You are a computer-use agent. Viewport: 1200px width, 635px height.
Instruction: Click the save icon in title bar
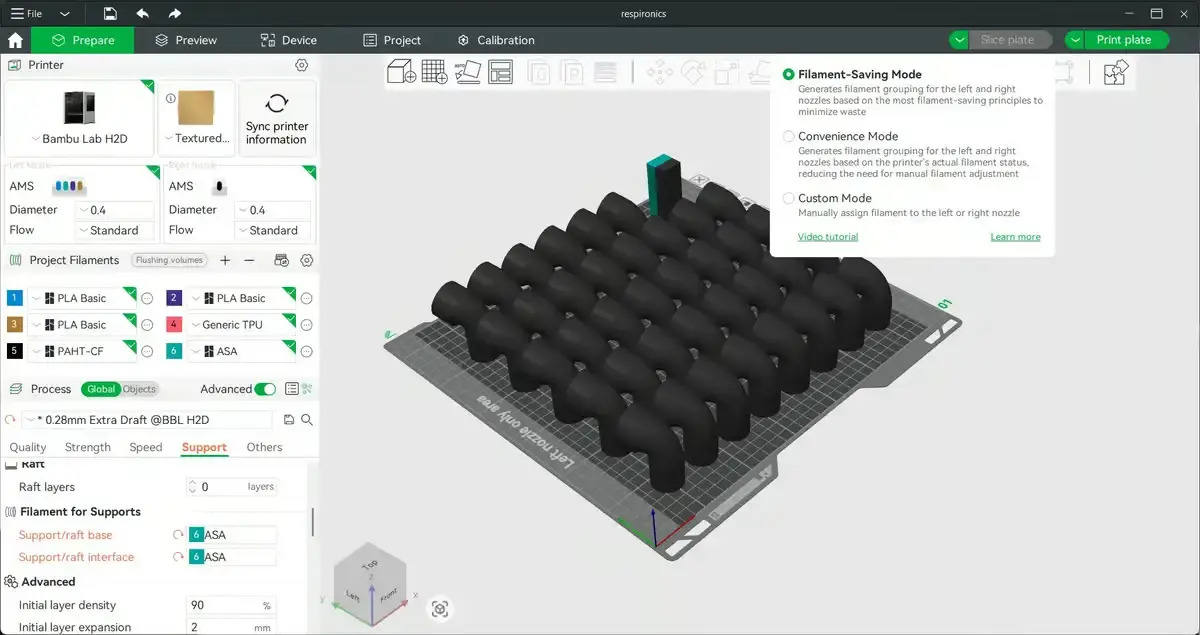point(110,13)
